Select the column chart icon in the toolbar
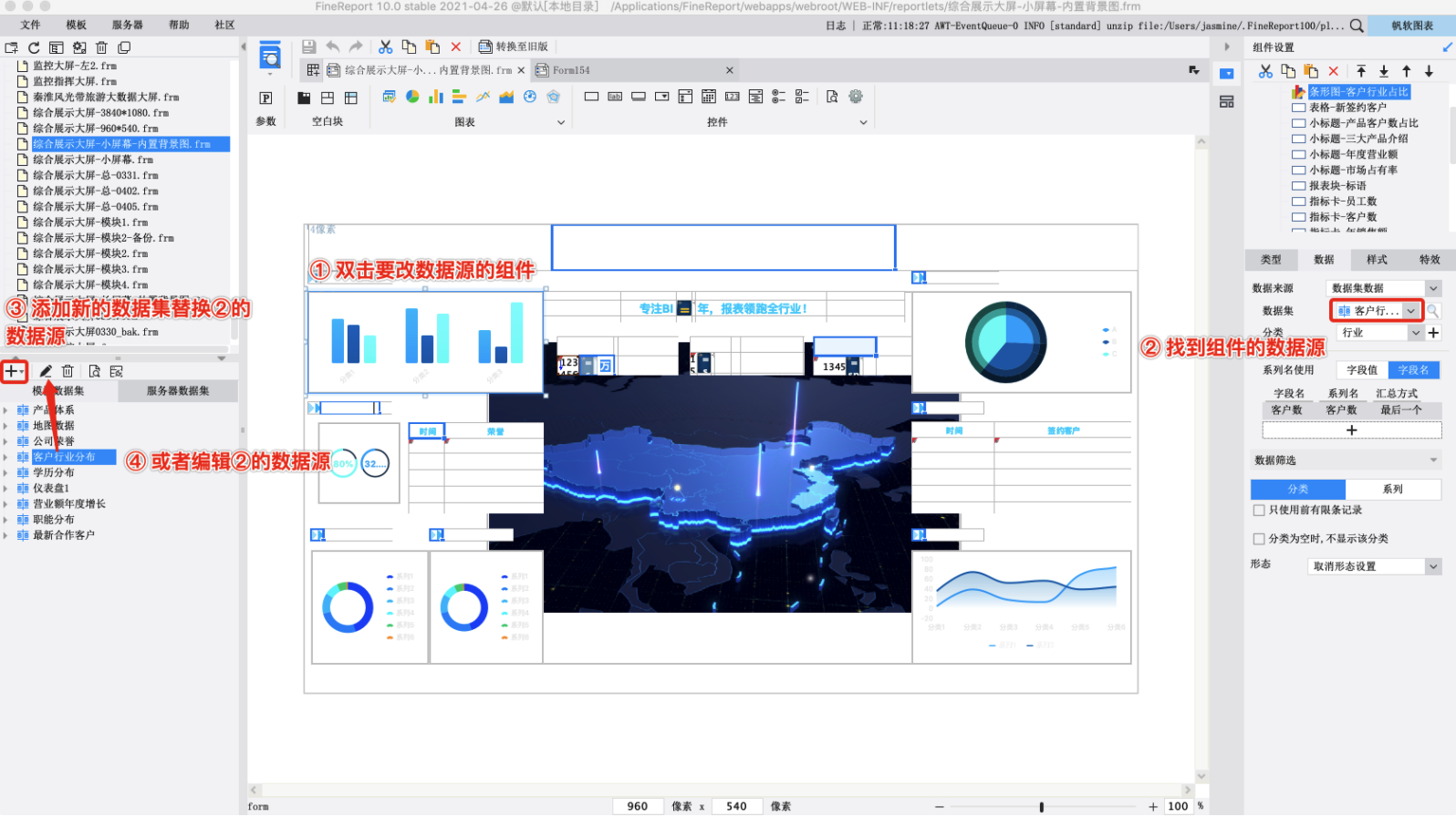The width and height of the screenshot is (1456, 817). (x=436, y=97)
